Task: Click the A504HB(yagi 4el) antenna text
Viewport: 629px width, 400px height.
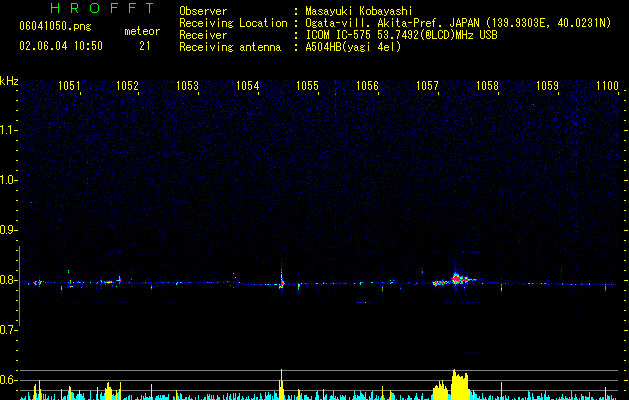Action: 353,47
